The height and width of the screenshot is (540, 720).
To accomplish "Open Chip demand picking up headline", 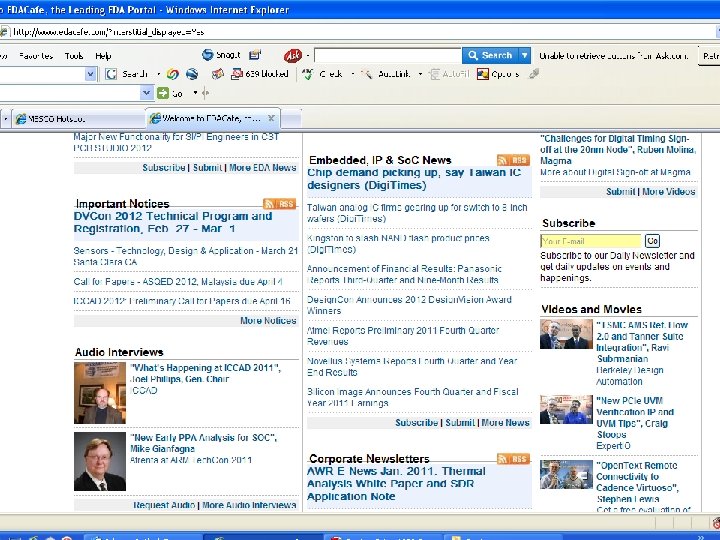I will pyautogui.click(x=414, y=179).
